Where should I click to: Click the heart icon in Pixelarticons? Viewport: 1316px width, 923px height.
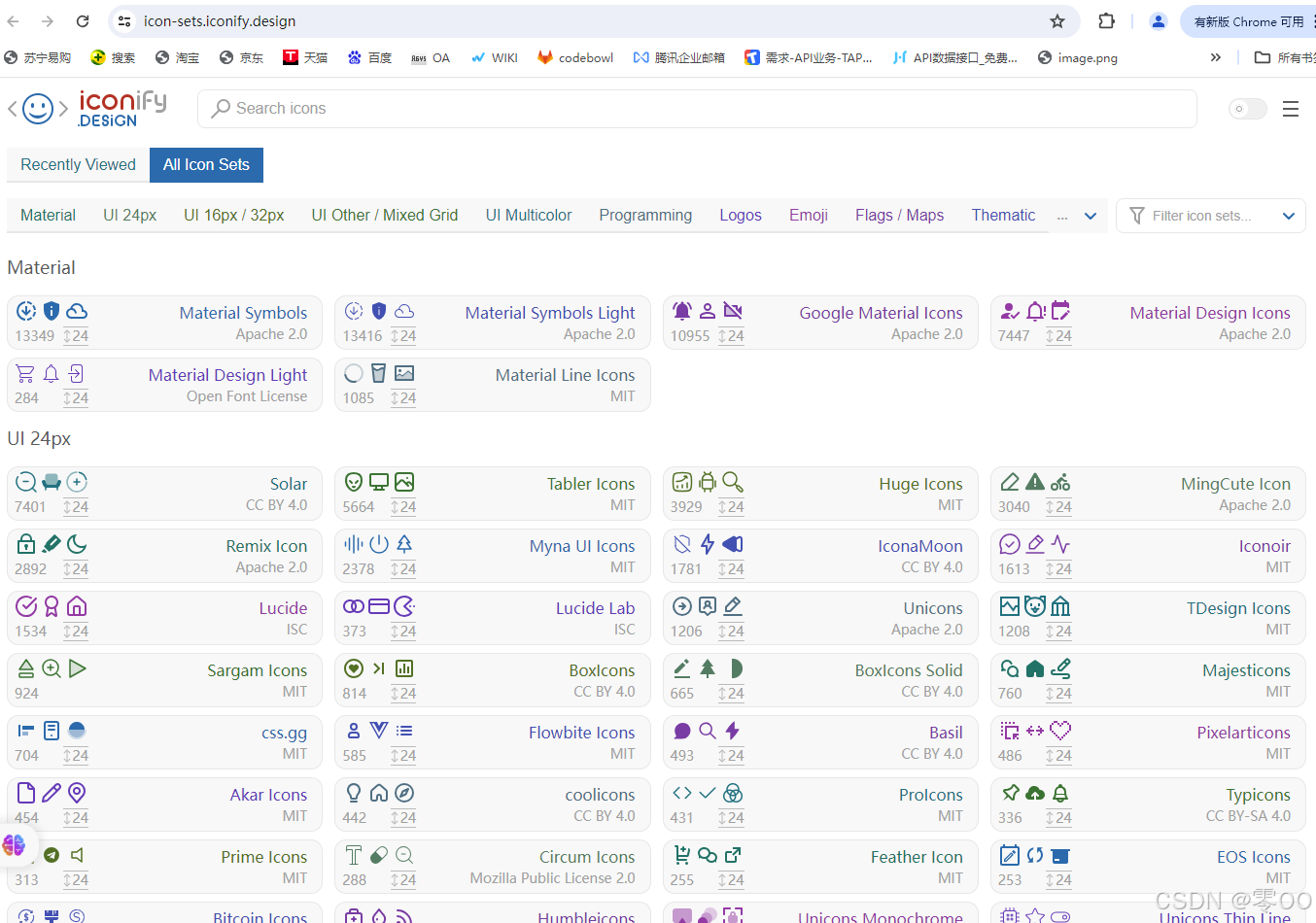(1060, 731)
